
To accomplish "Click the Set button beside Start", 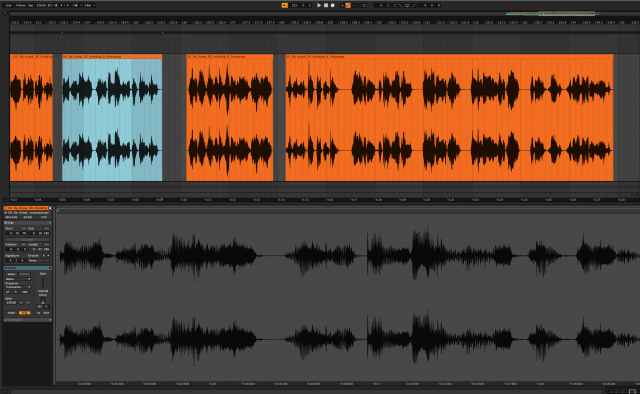I will pyautogui.click(x=24, y=228).
